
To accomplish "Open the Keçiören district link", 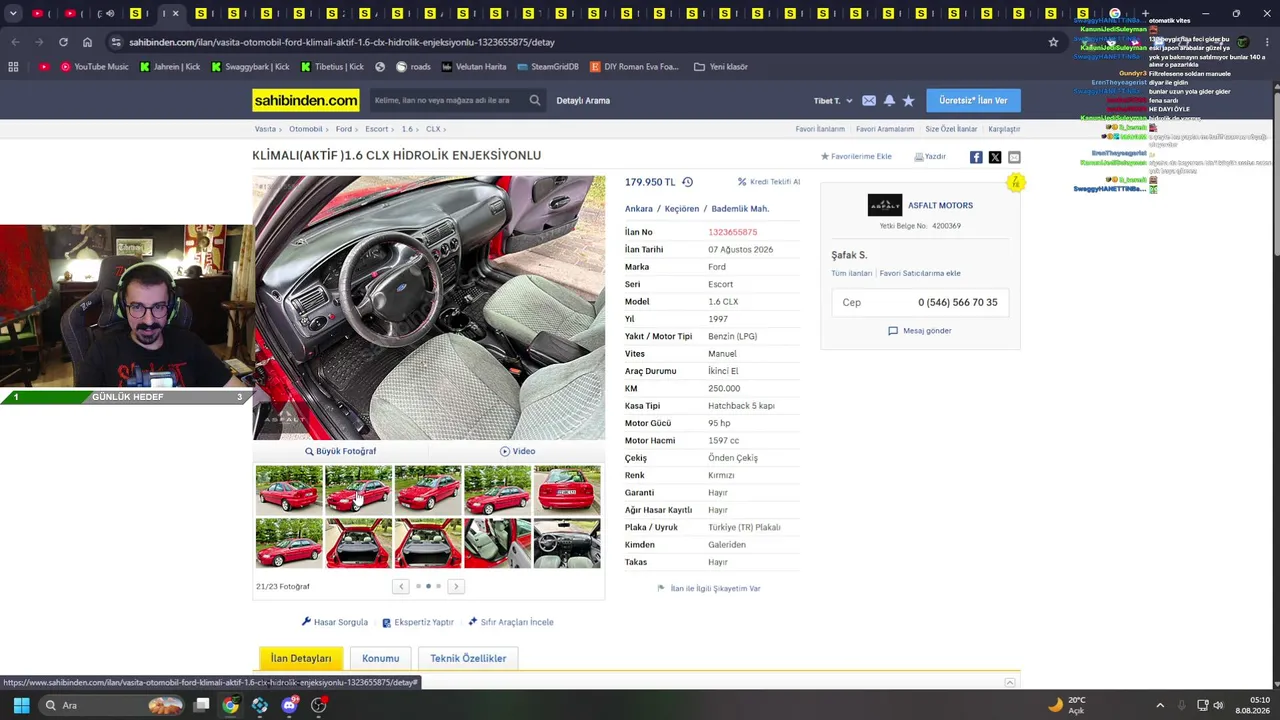I will [x=682, y=209].
